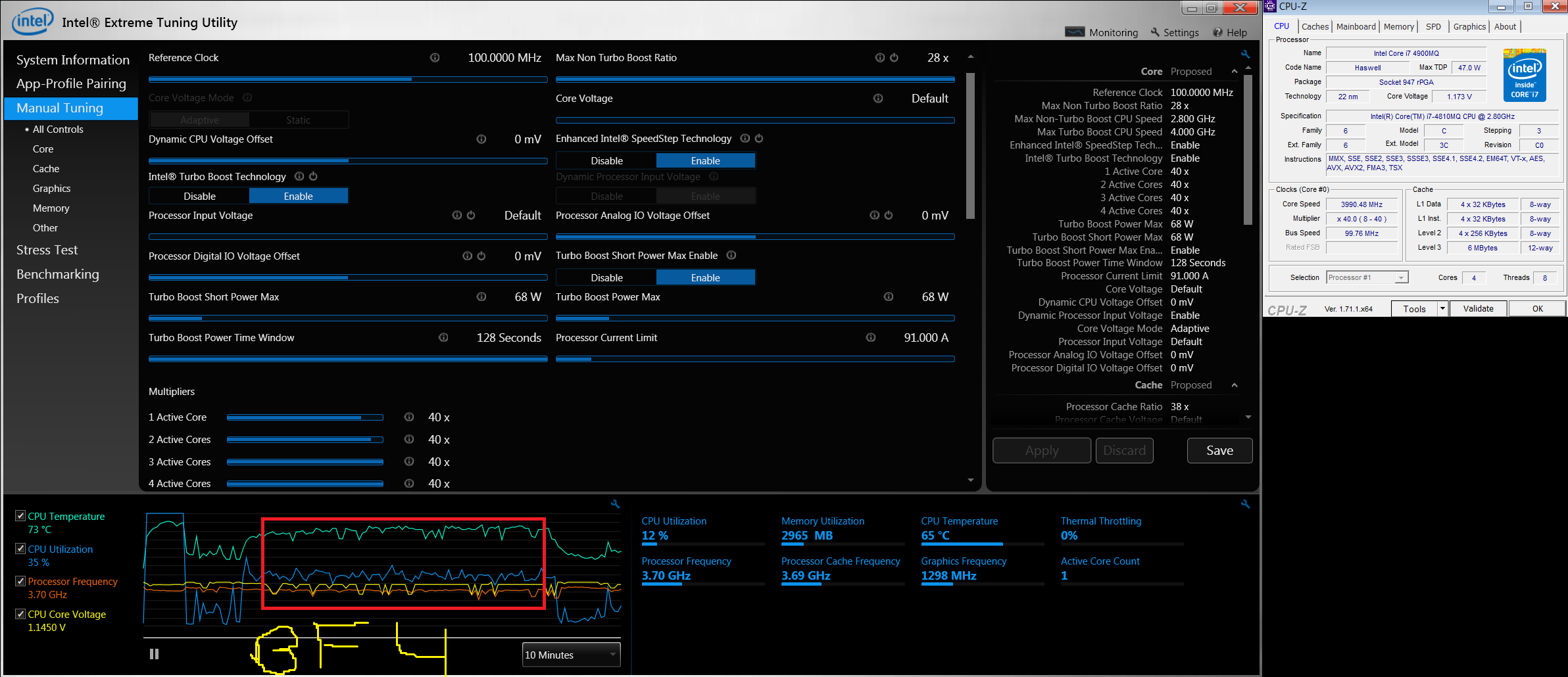
Task: Click info icon for 1 Active Core multiplier
Action: [x=409, y=417]
